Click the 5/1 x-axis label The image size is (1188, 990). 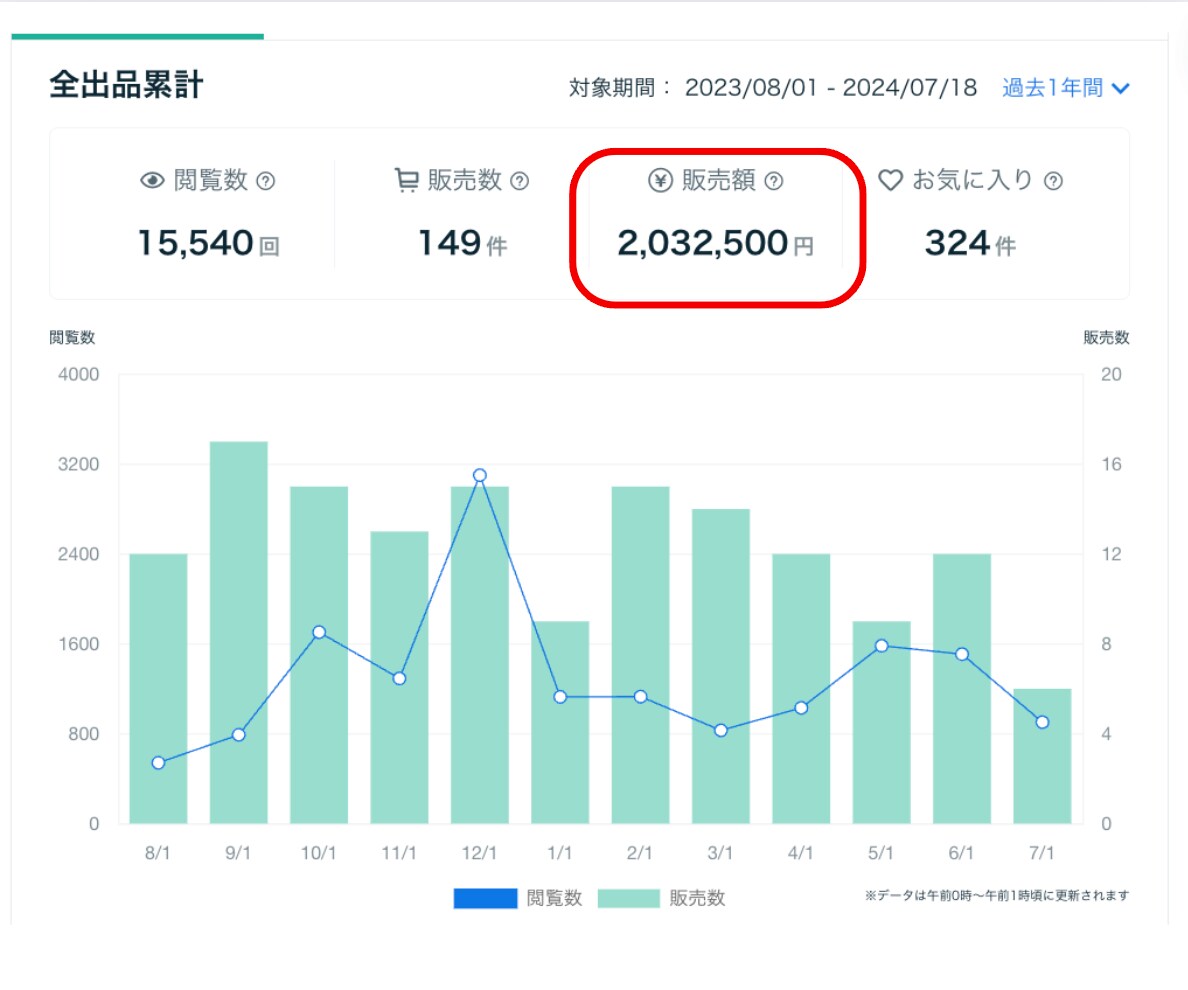click(x=881, y=853)
